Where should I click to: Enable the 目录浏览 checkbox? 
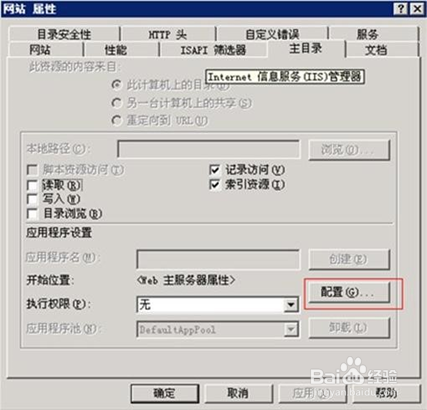[x=32, y=214]
